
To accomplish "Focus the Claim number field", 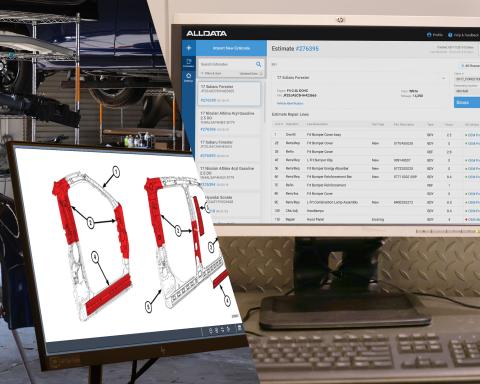I will point(468,79).
